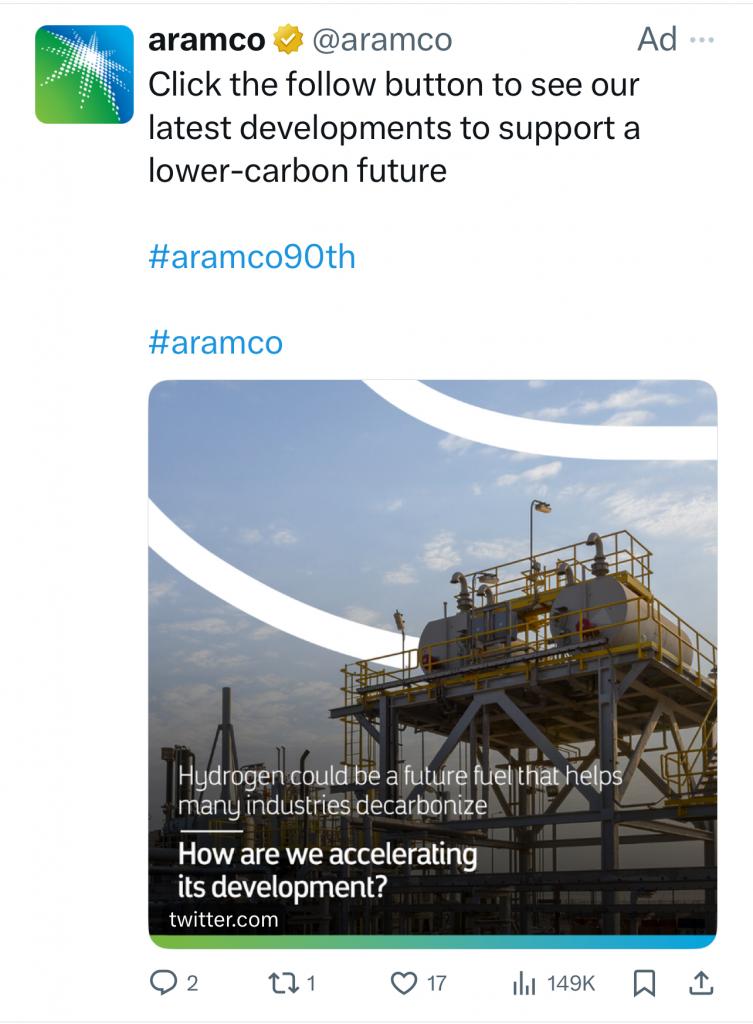Click the @aramco handle
Image resolution: width=753 pixels, height=1024 pixels.
[x=382, y=40]
